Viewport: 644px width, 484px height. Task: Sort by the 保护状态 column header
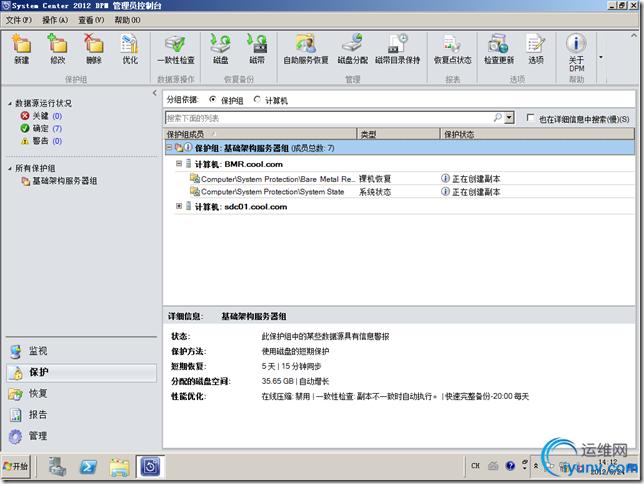click(x=537, y=134)
